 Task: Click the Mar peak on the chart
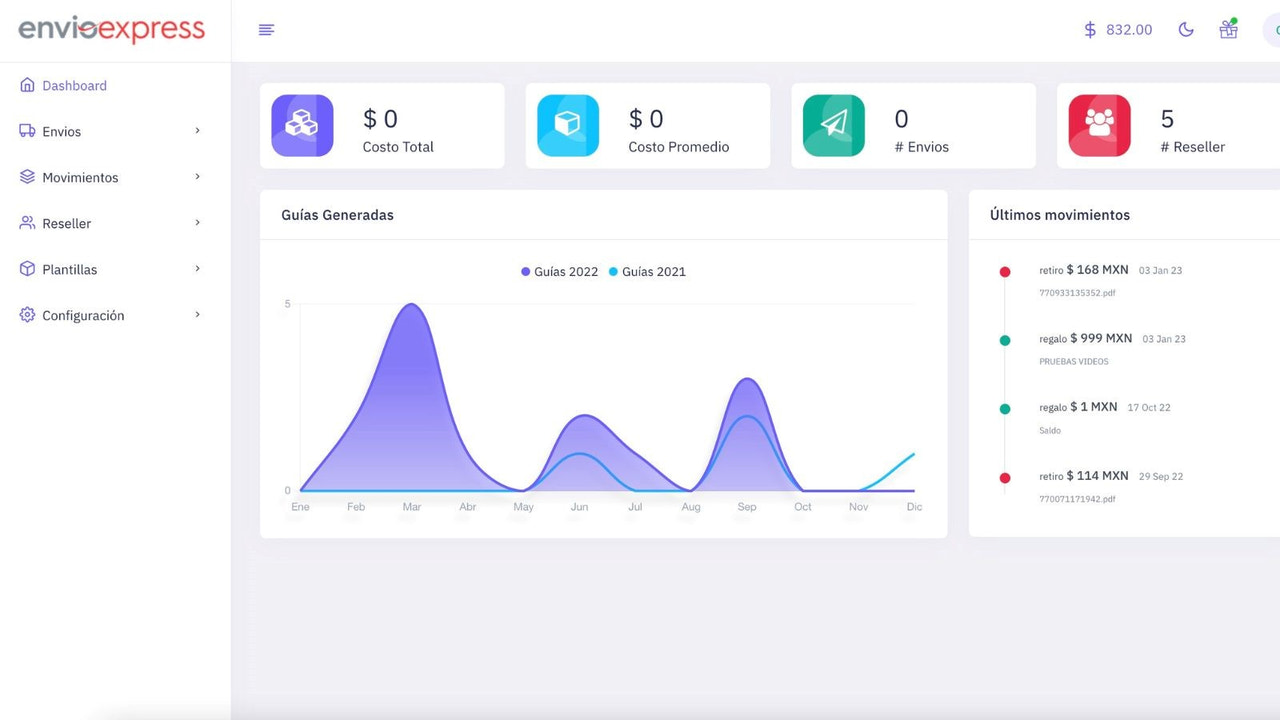click(x=411, y=305)
